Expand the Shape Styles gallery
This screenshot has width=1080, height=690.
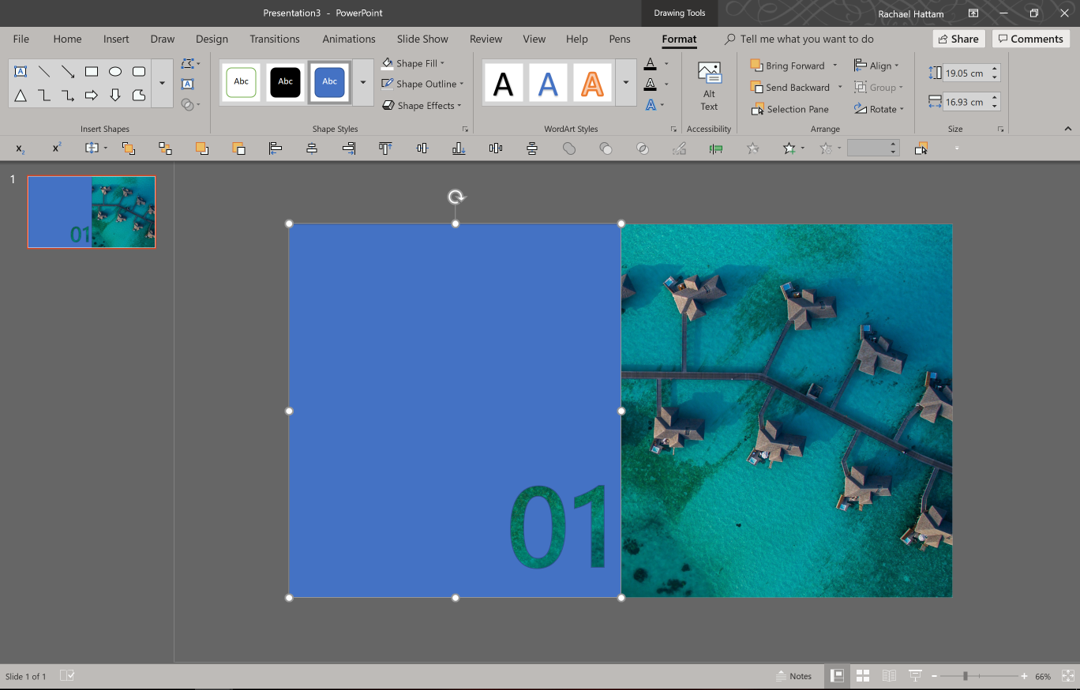363,83
